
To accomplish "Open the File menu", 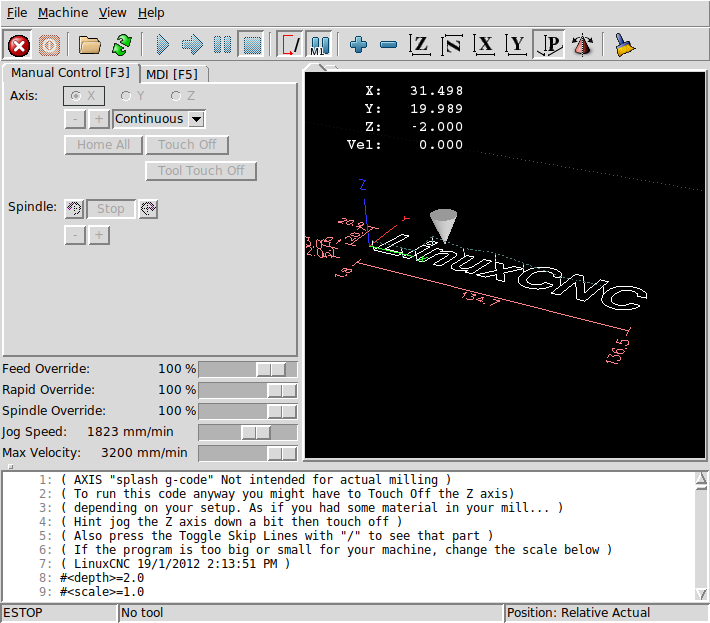I will [x=17, y=13].
